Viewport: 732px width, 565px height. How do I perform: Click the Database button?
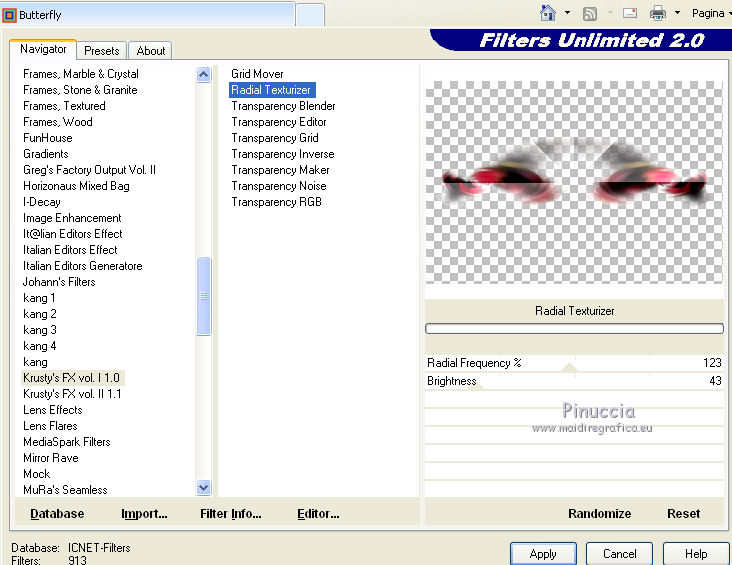[x=57, y=514]
